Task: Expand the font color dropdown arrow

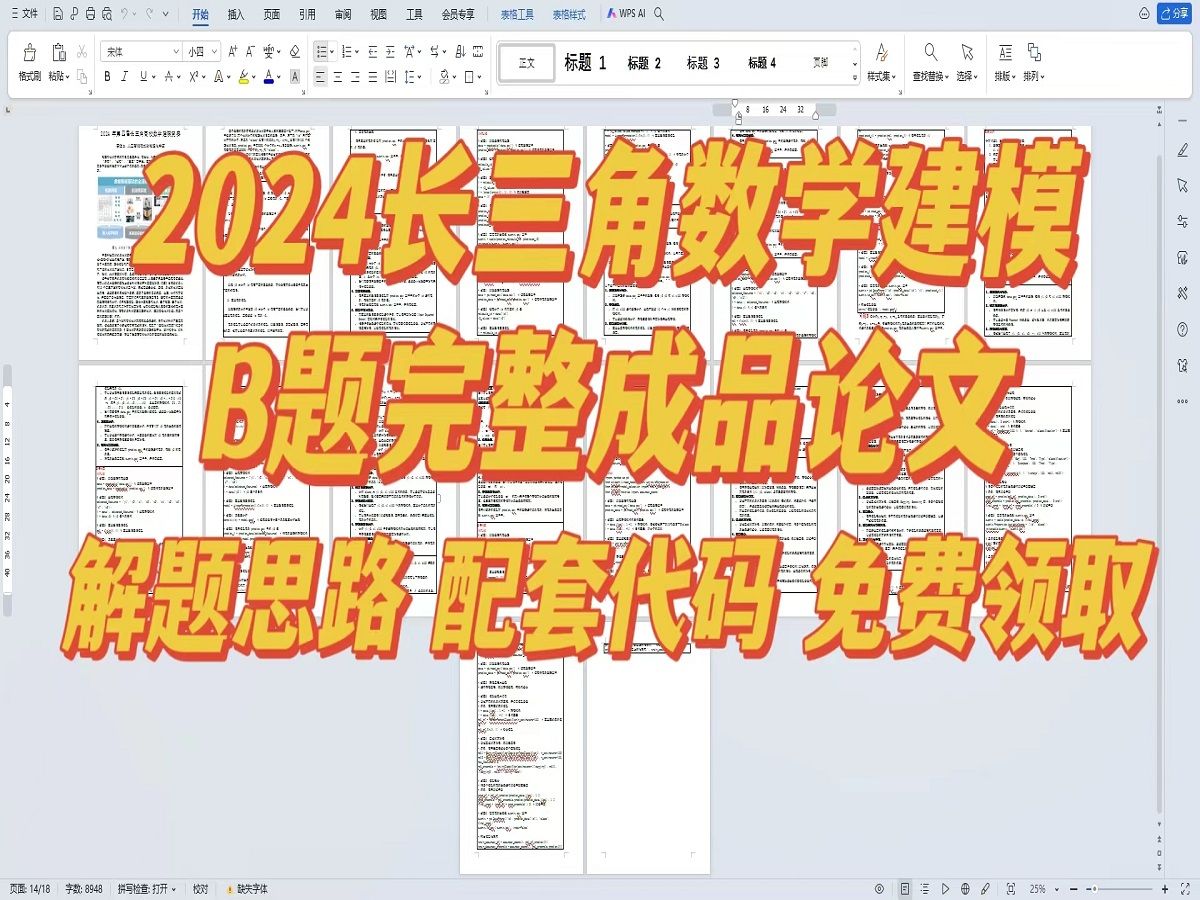Action: click(278, 77)
